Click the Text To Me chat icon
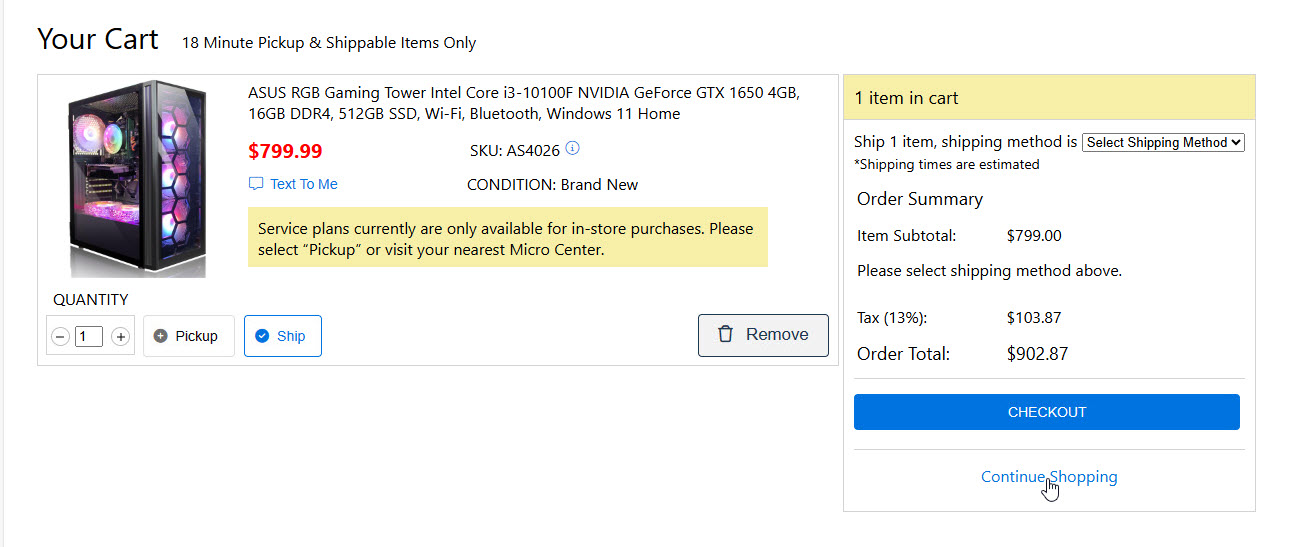The height and width of the screenshot is (547, 1297). tap(256, 184)
